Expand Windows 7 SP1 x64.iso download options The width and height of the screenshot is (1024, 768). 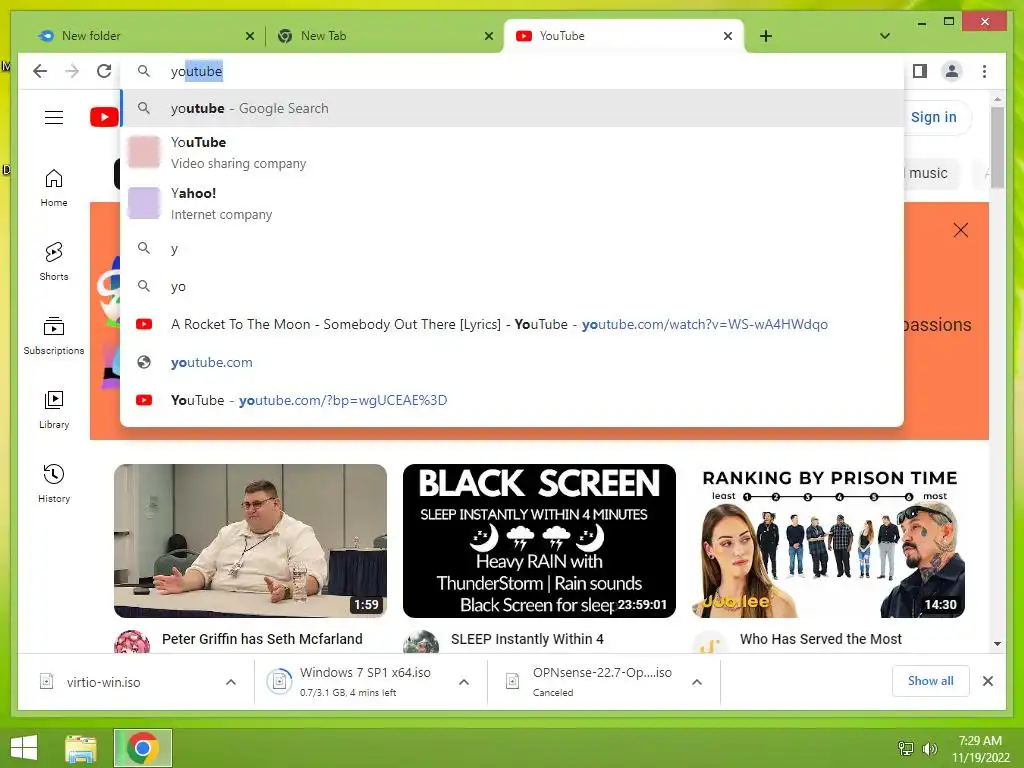464,682
